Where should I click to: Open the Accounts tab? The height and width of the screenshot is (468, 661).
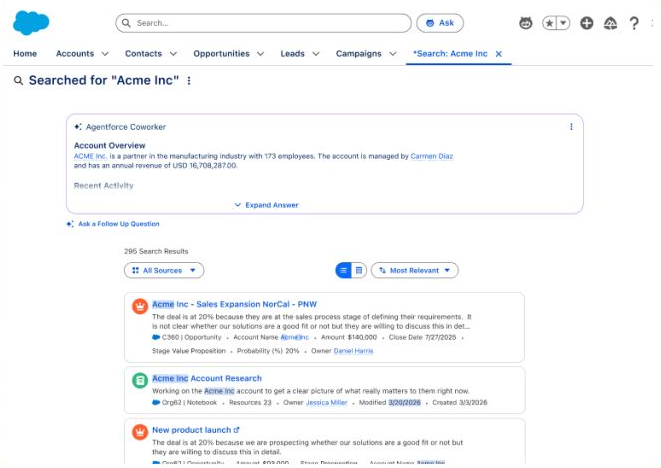(75, 54)
